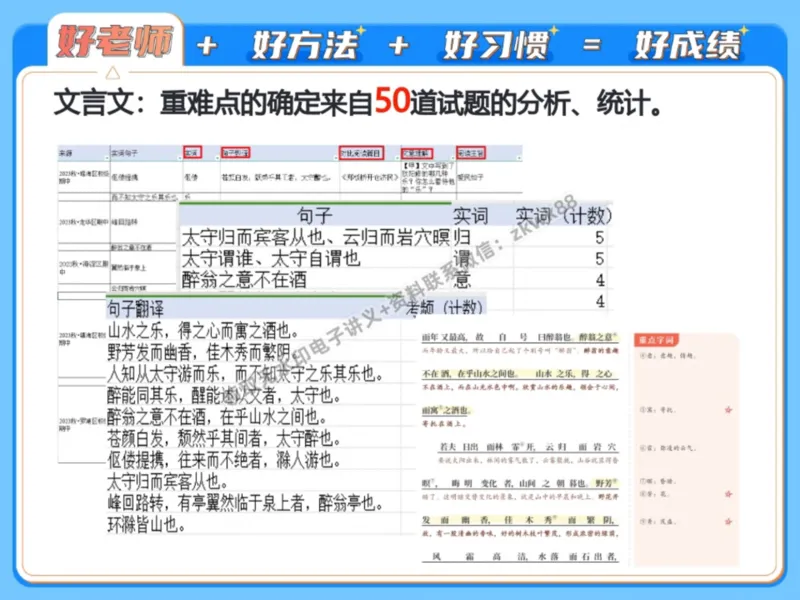Click the red 重点字词 label on the notes panel
This screenshot has width=800, height=600.
click(656, 340)
